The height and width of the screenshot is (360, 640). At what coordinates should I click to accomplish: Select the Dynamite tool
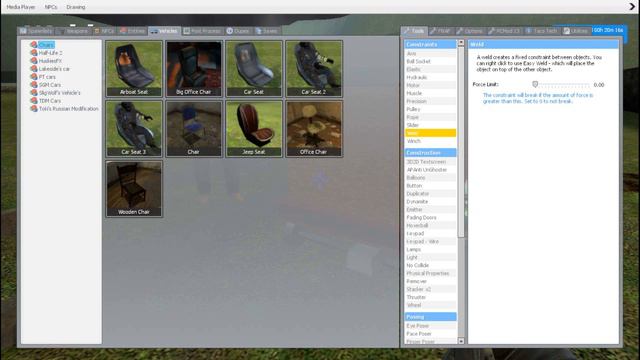[431, 202]
